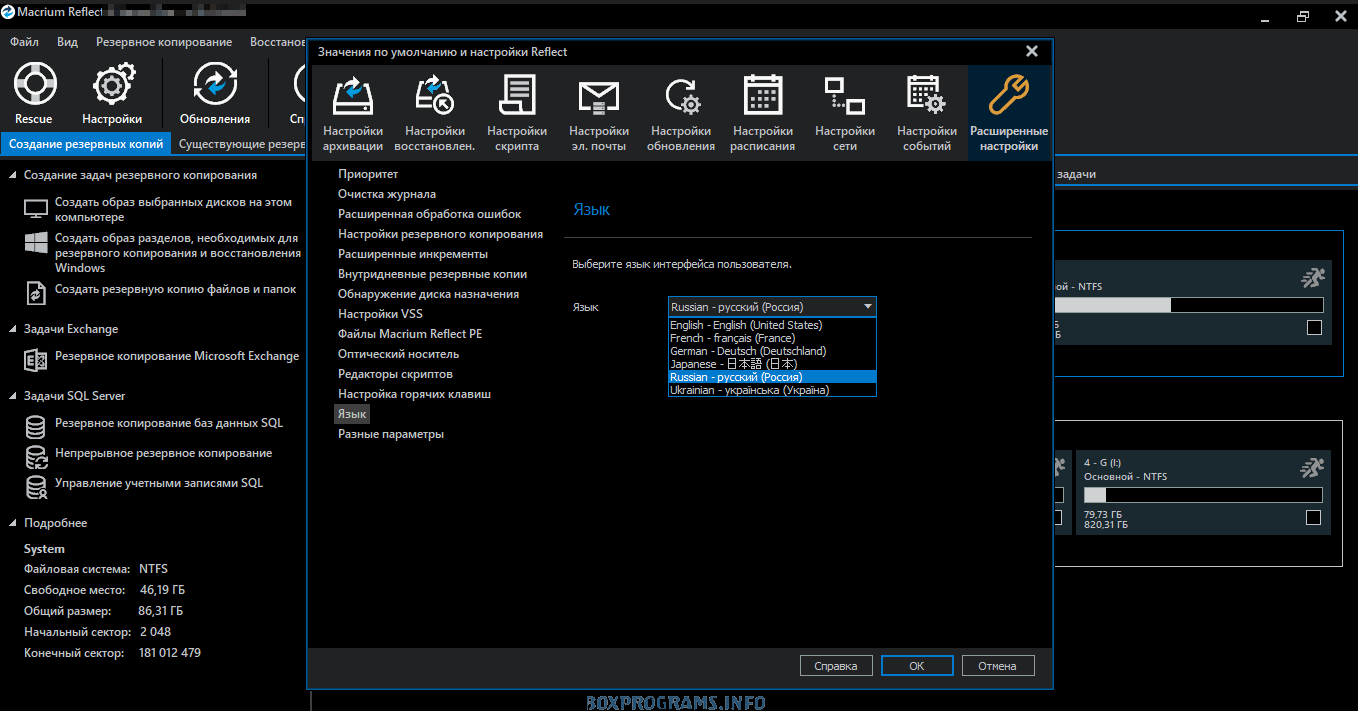1358x711 pixels.
Task: Click running-man icon on 4 - G (I:) partition
Action: pos(1311,467)
